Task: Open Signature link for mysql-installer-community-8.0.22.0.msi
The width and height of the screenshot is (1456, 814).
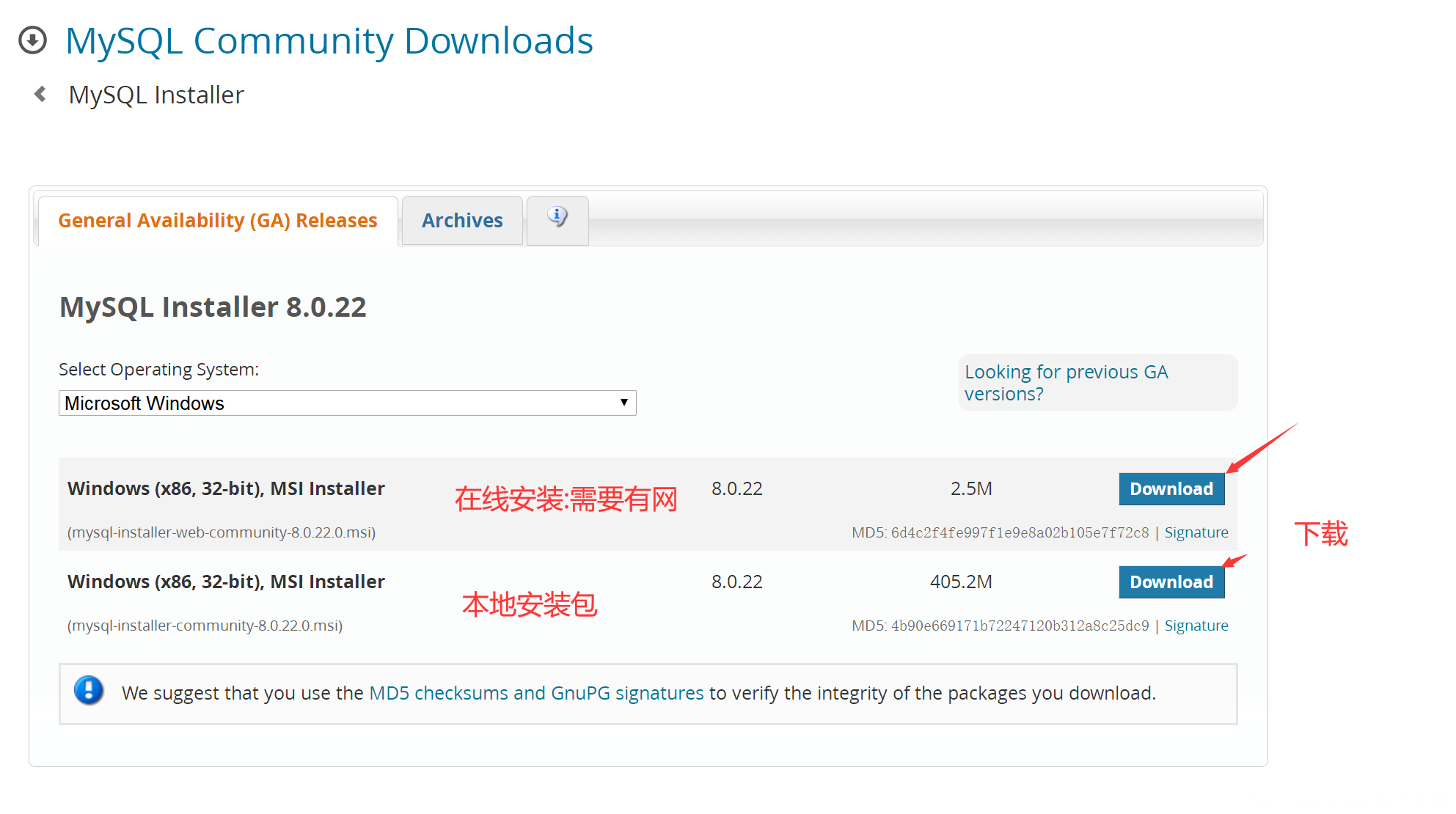Action: [x=1196, y=626]
